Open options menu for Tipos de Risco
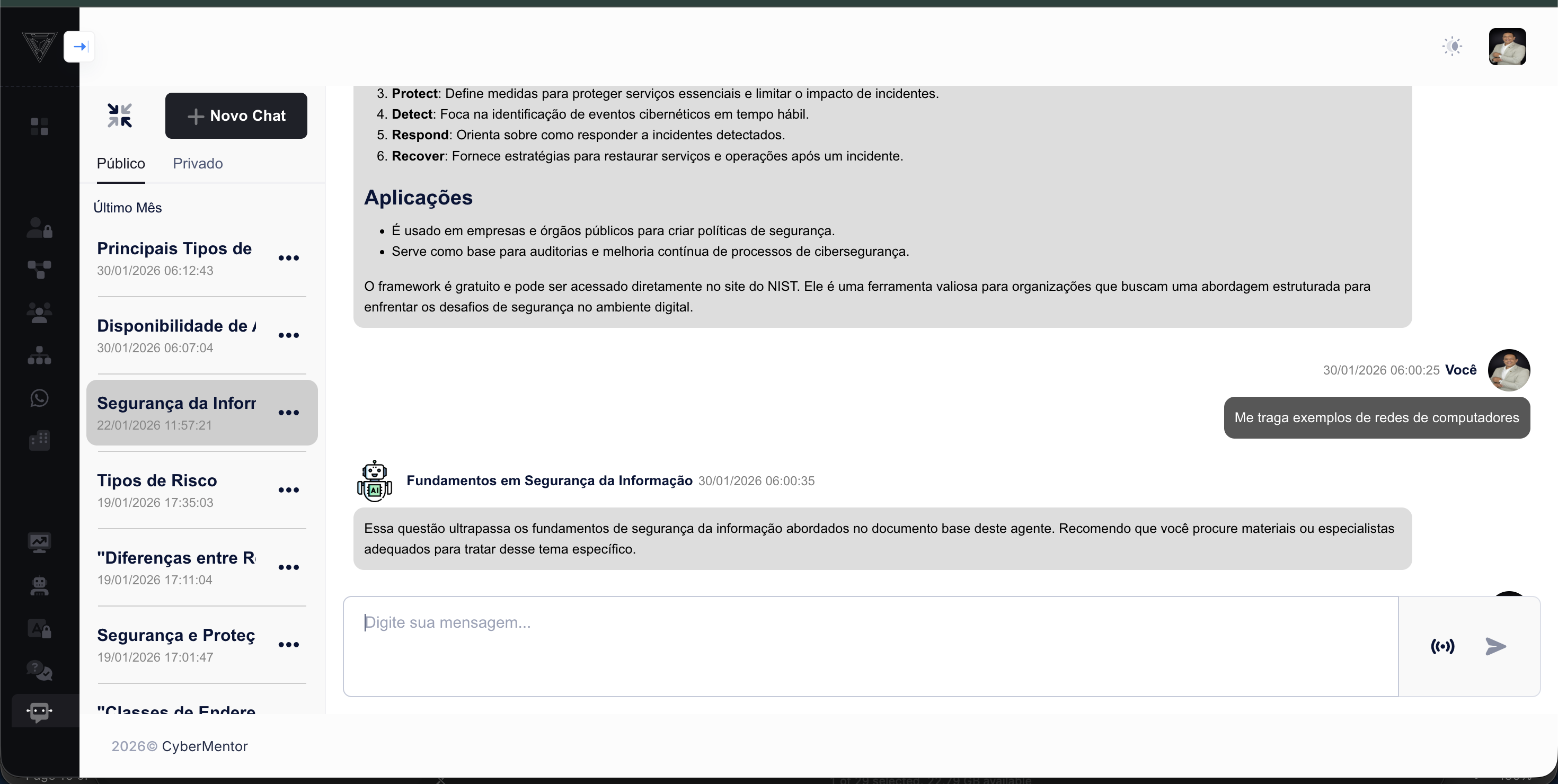 288,490
